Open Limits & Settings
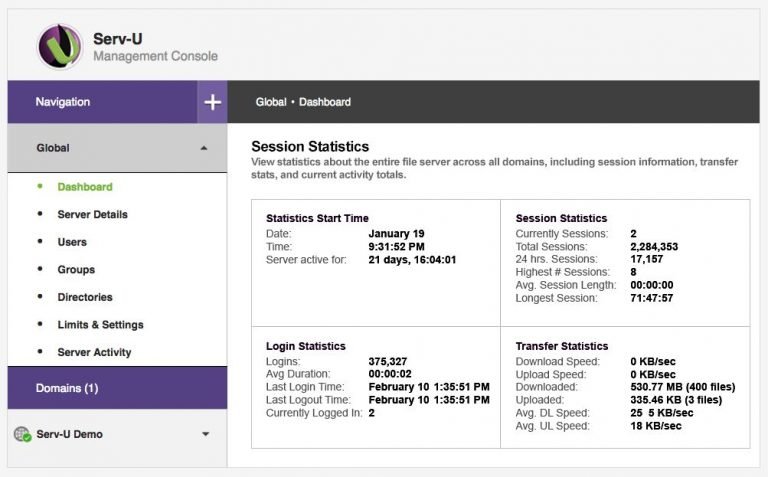Screen dimensions: 768x477 100,325
